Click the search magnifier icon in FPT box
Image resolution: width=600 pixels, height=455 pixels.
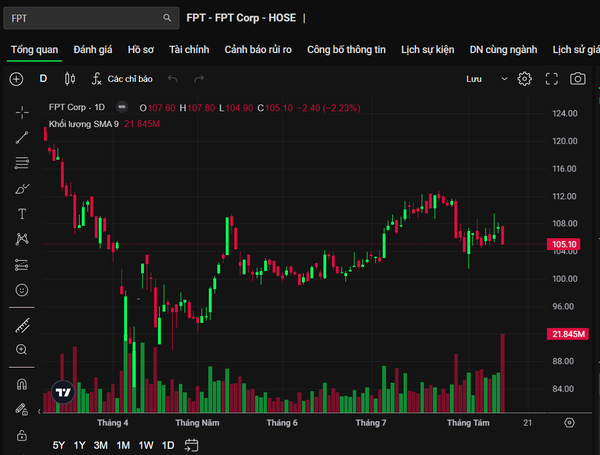[167, 18]
